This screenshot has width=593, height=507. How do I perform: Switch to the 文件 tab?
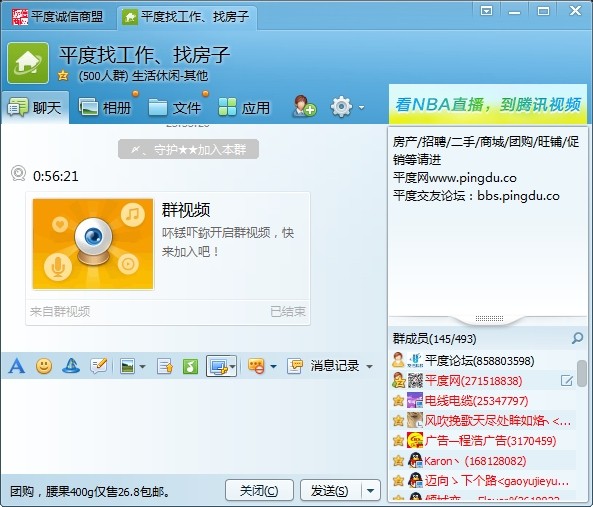coord(174,108)
